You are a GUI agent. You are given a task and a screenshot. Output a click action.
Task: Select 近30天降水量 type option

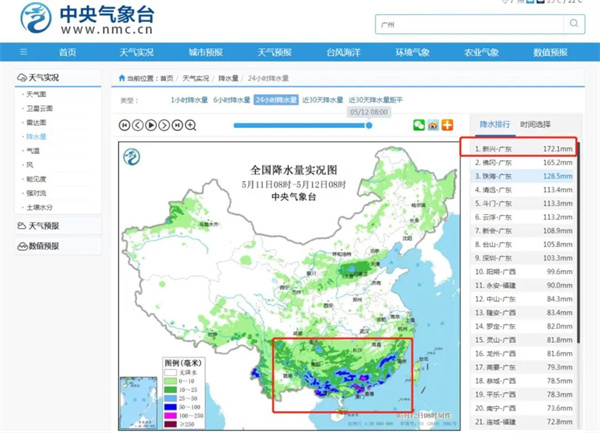(323, 100)
